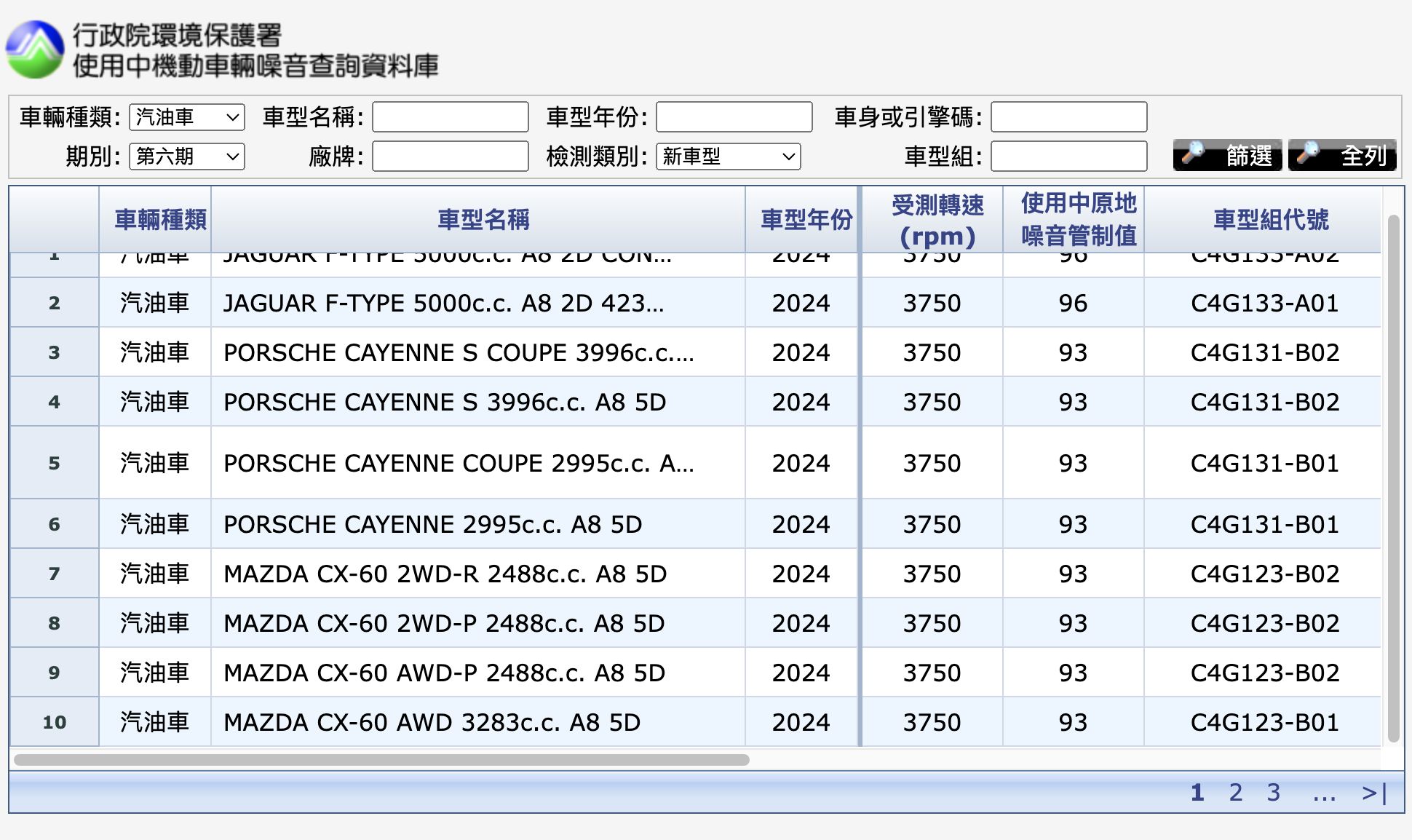Go to results page 2
The height and width of the screenshot is (840, 1412).
pyautogui.click(x=1236, y=792)
